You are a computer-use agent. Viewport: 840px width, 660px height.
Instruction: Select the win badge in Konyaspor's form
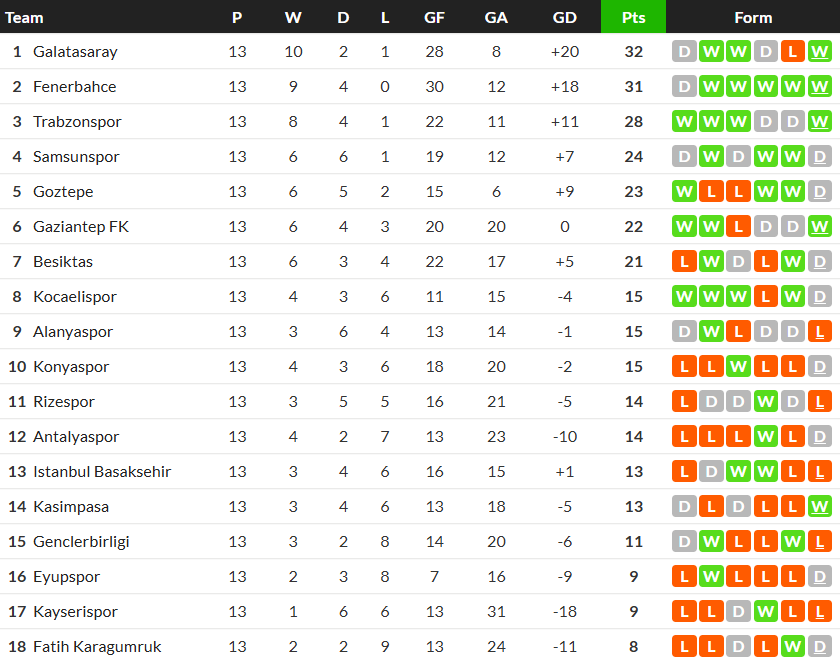(x=738, y=367)
